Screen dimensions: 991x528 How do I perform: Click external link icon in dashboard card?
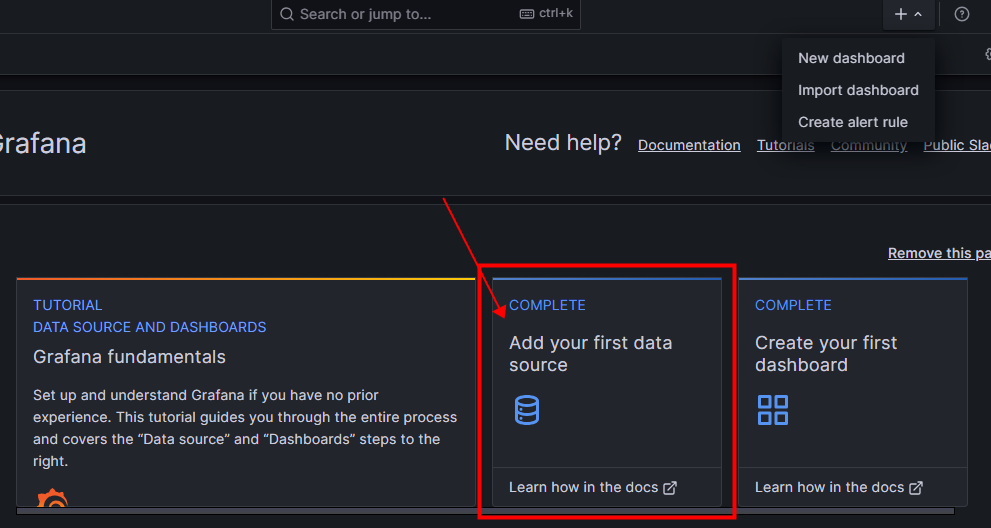pos(916,488)
